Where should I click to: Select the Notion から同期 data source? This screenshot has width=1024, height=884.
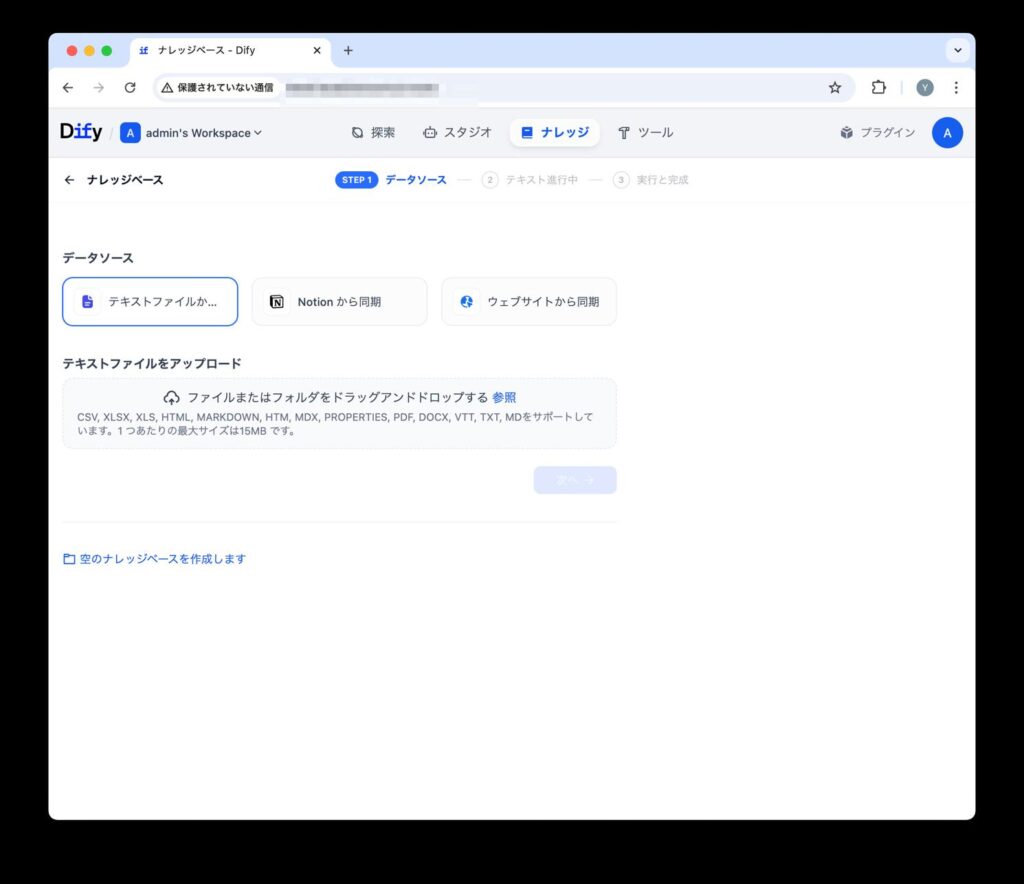(x=339, y=301)
